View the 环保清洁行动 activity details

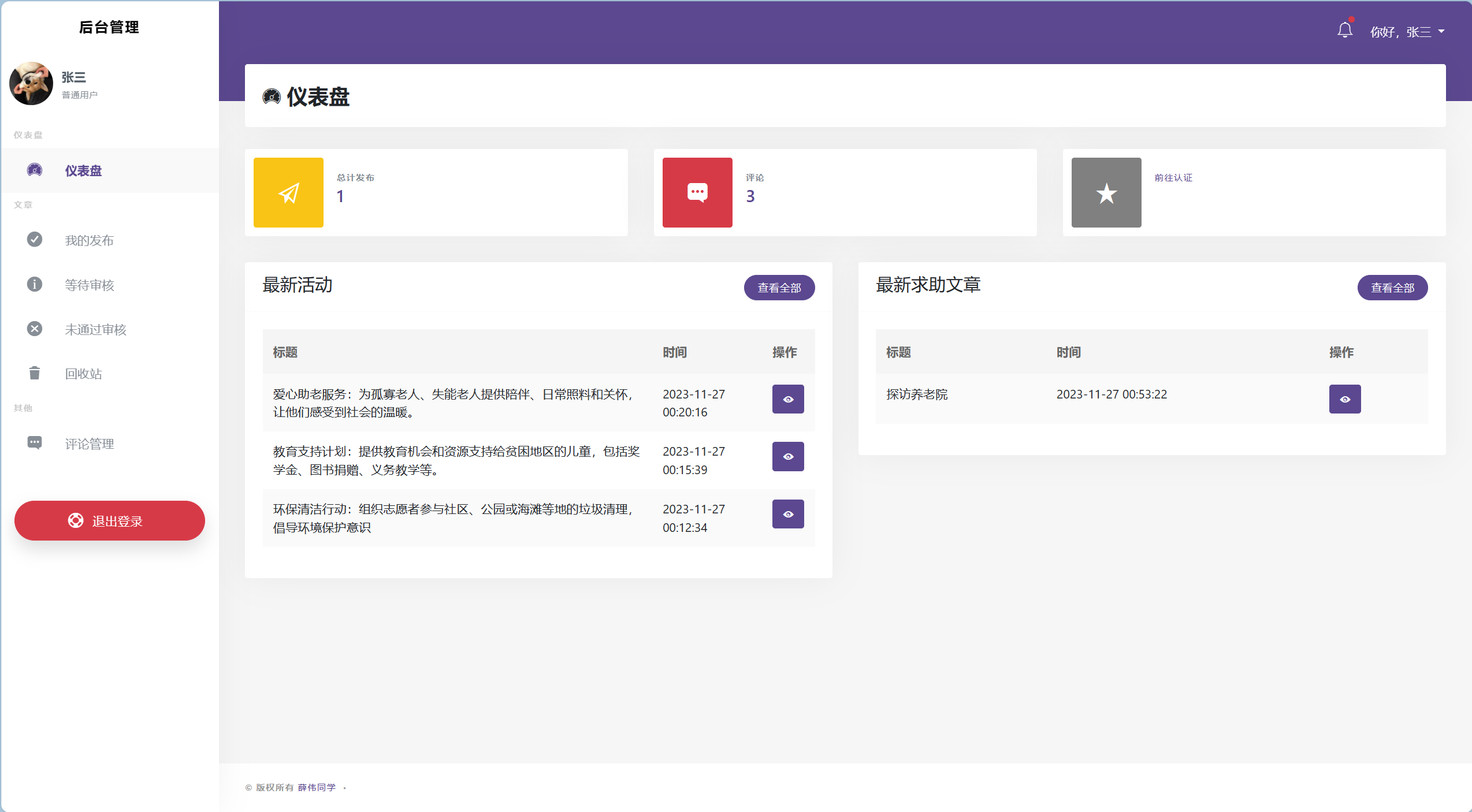787,513
